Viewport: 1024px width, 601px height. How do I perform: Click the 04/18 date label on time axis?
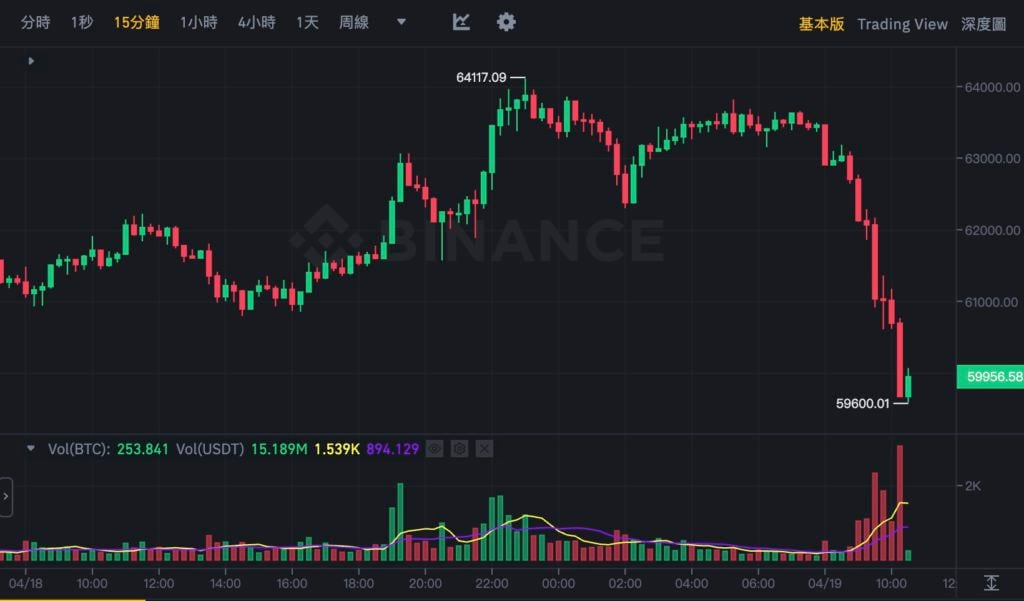pyautogui.click(x=25, y=583)
